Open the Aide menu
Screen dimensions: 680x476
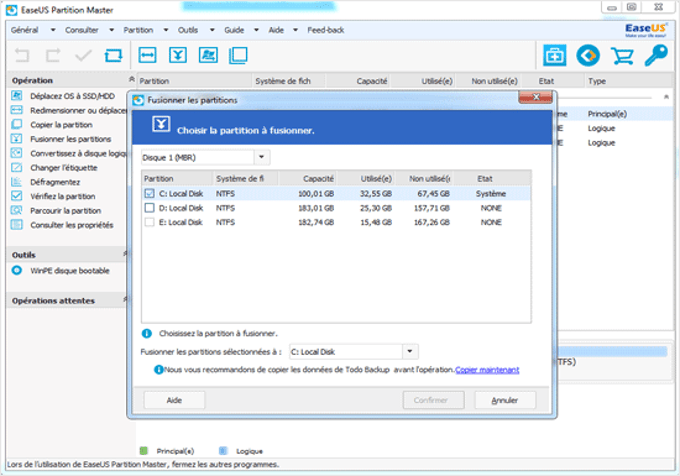coord(276,30)
